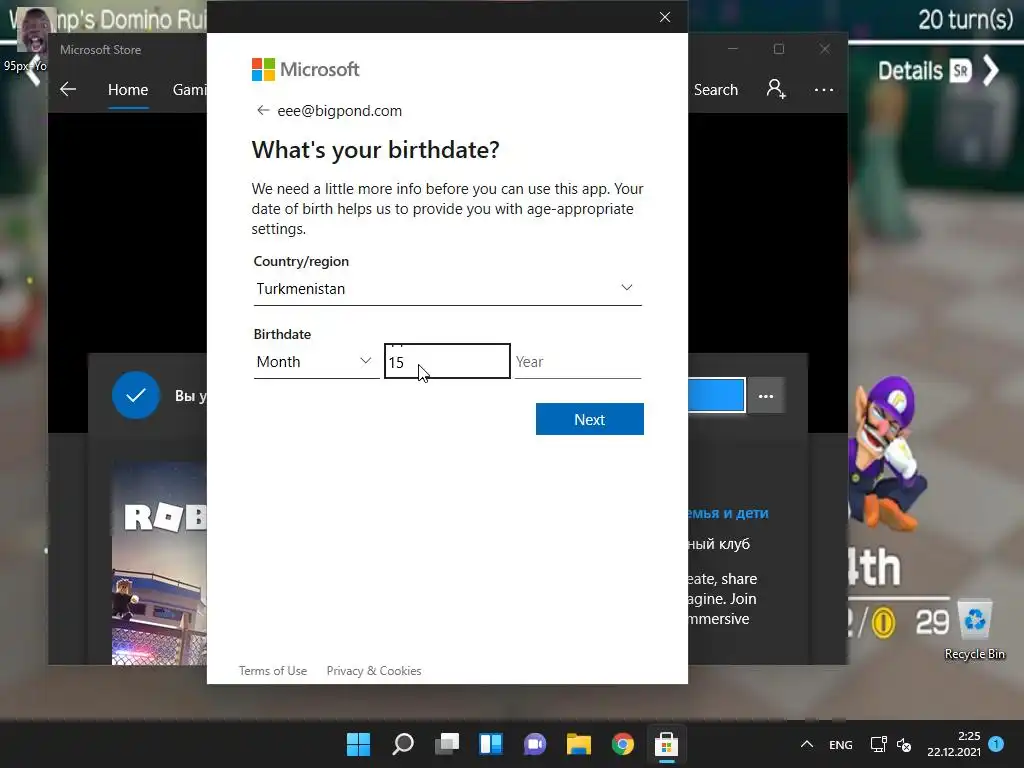Click the Year input field
The height and width of the screenshot is (768, 1024).
coord(577,361)
